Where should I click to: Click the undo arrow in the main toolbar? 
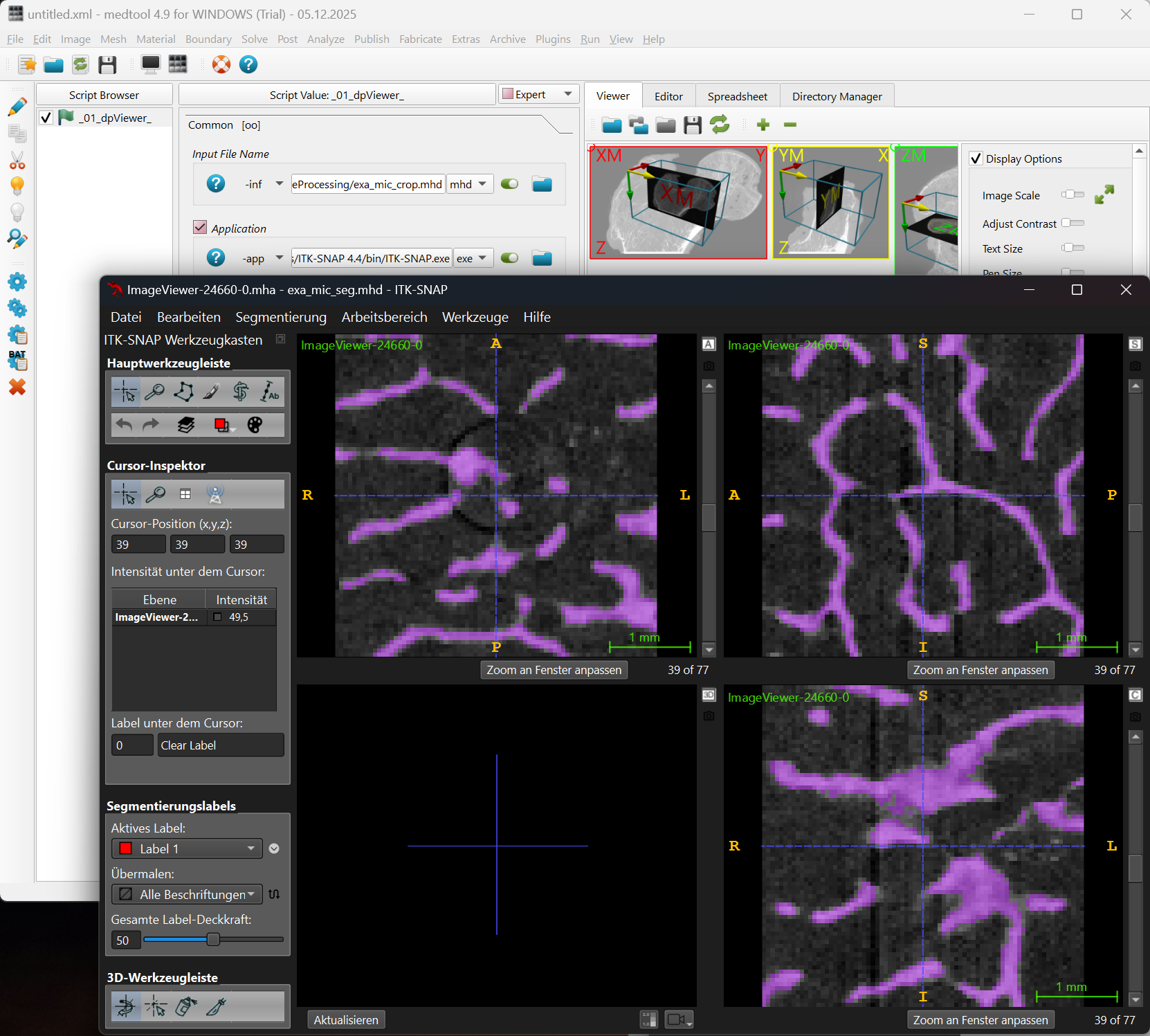coord(125,425)
